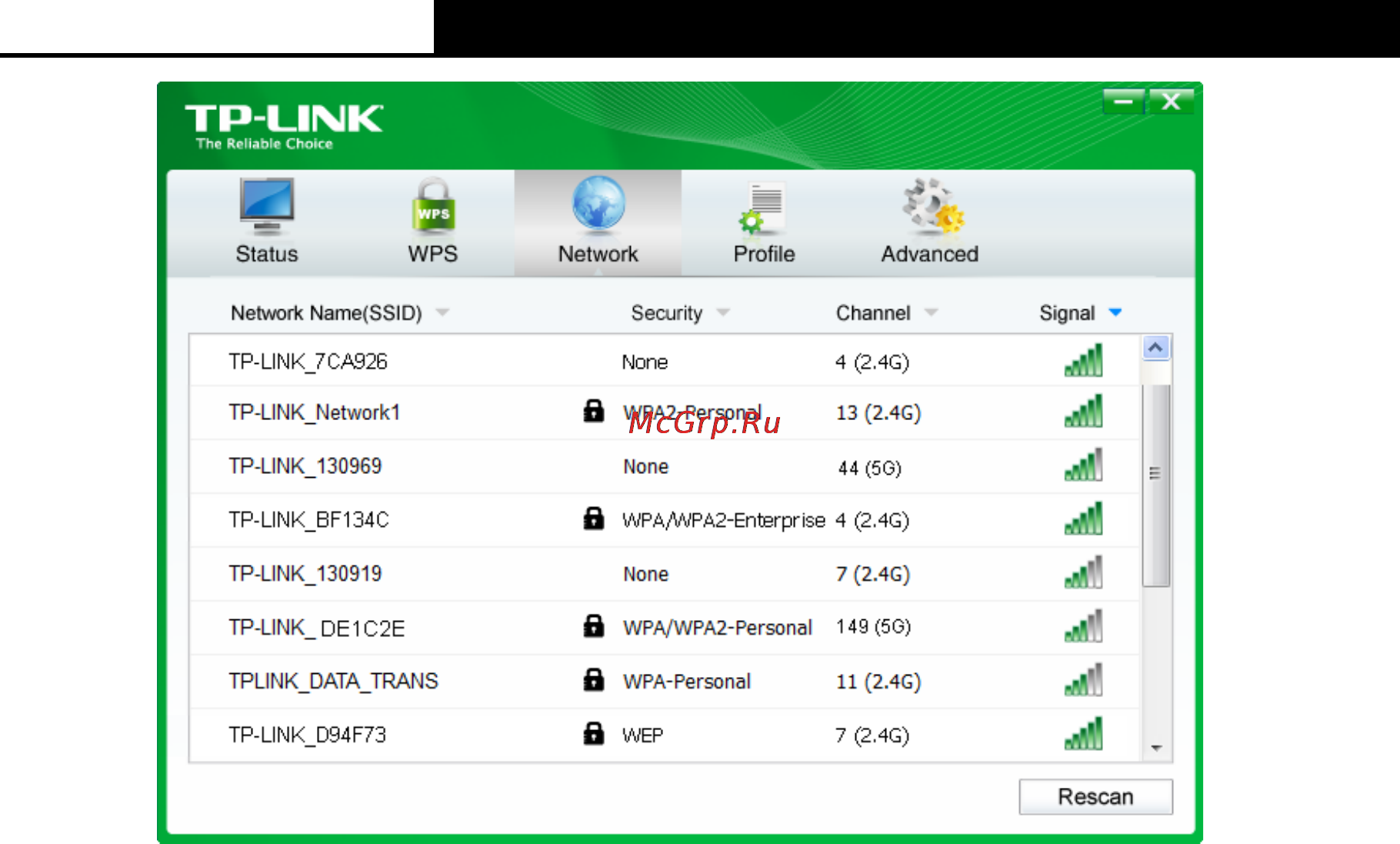This screenshot has height=844, width=1400.
Task: Click lock icon of TP-LINK_Network1
Action: (593, 411)
